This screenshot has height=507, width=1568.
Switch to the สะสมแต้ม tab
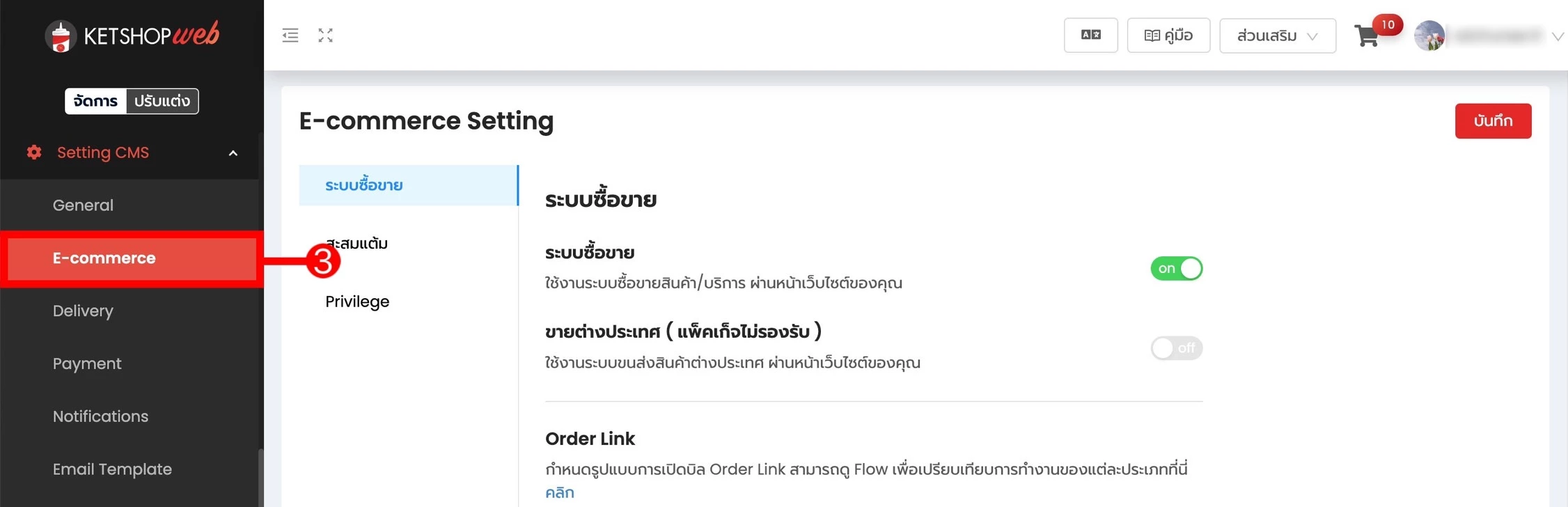pos(356,244)
